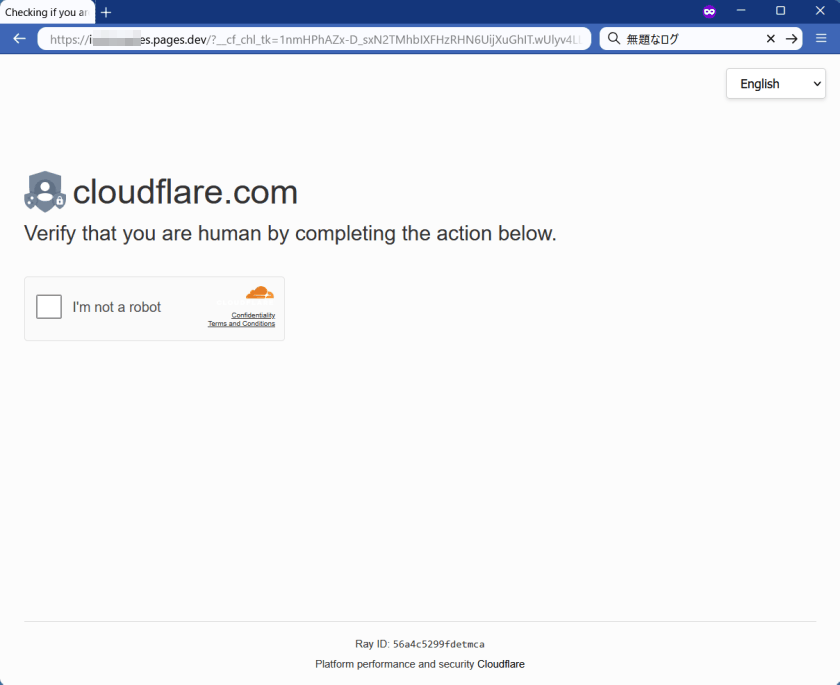Submit search with the arrow icon
The height and width of the screenshot is (685, 840).
tap(791, 39)
